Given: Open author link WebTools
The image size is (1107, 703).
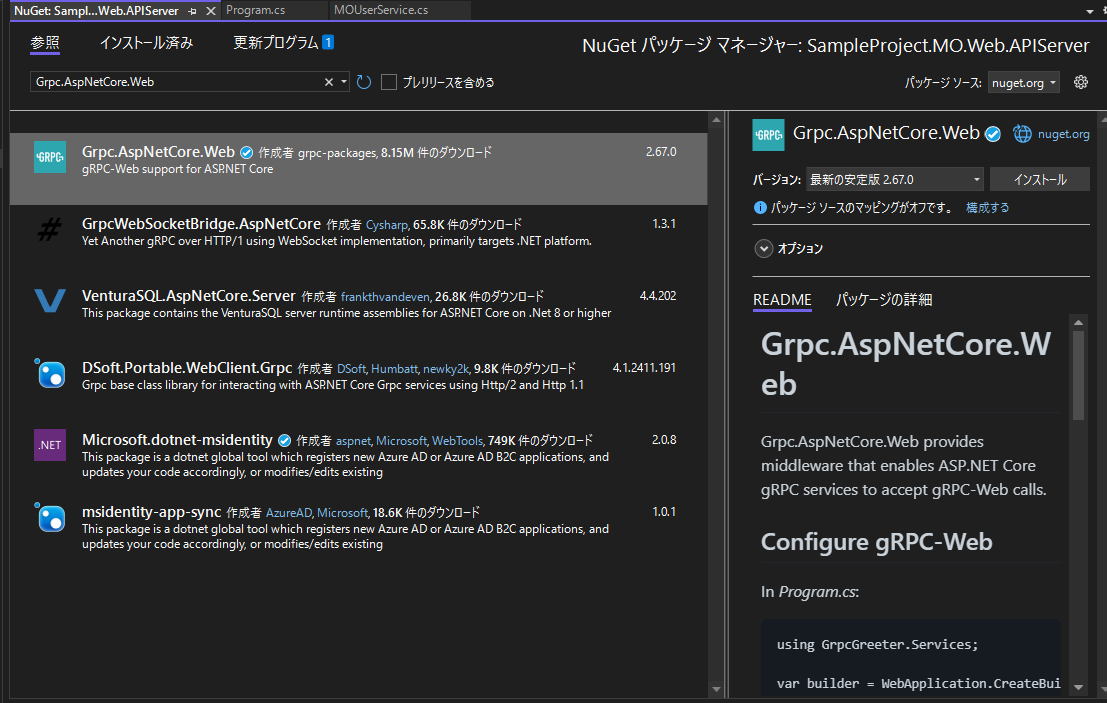Looking at the screenshot, I should (x=457, y=441).
